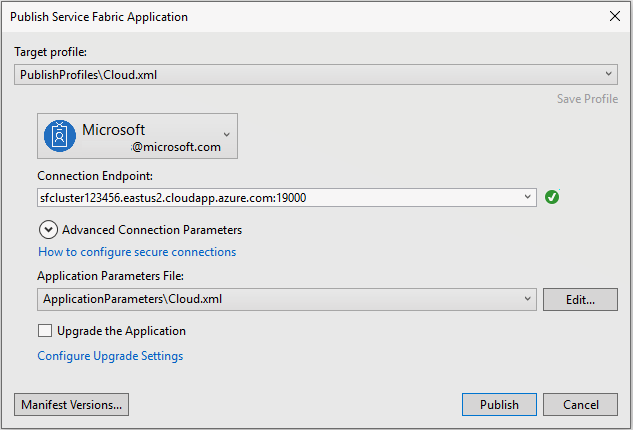Open the Connection Endpoint dropdown arrow
This screenshot has height=430, width=633.
tap(527, 197)
